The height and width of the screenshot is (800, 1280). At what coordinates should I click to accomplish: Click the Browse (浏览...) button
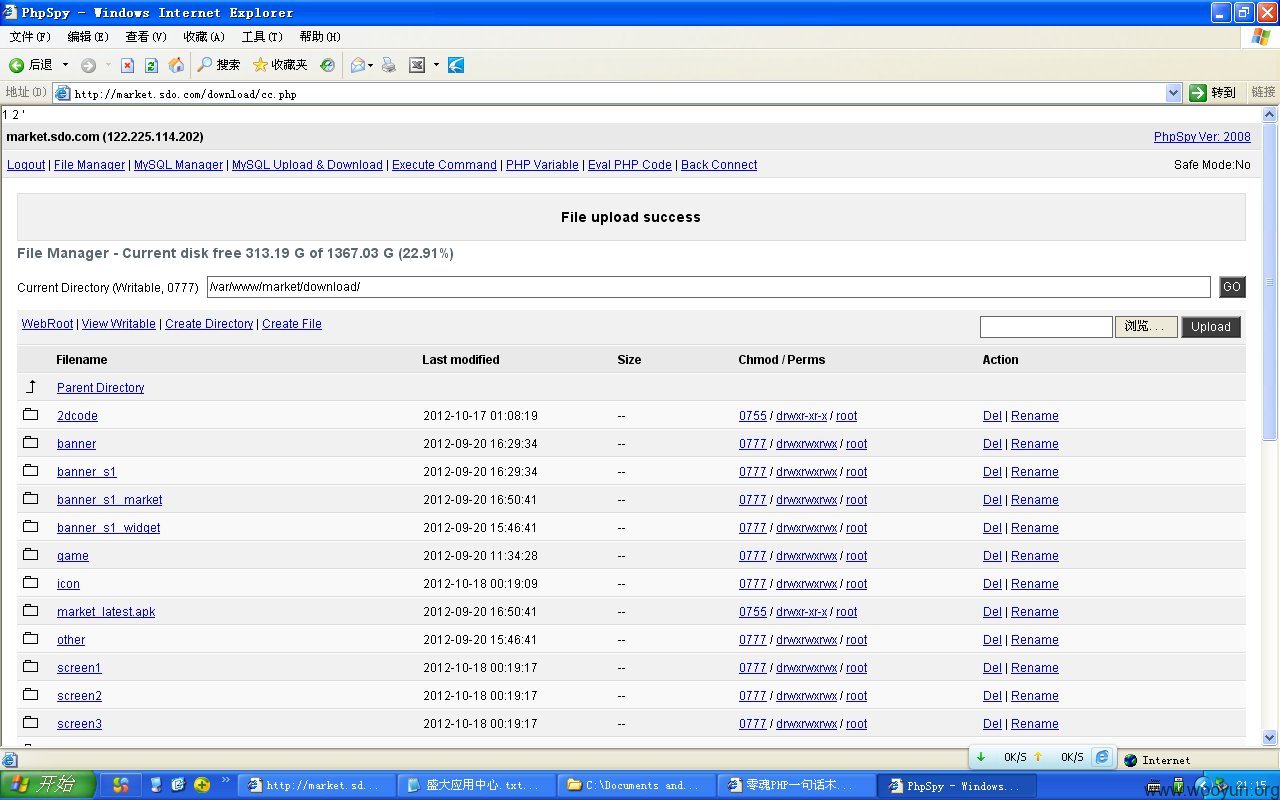1146,327
